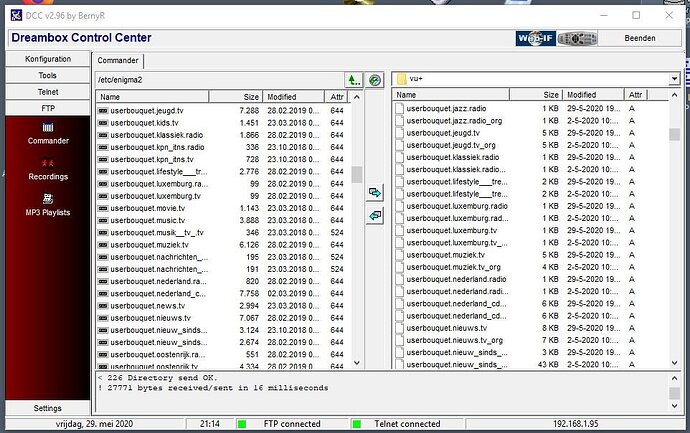Click the vu+ folder icon
690x433 pixels.
[x=401, y=79]
